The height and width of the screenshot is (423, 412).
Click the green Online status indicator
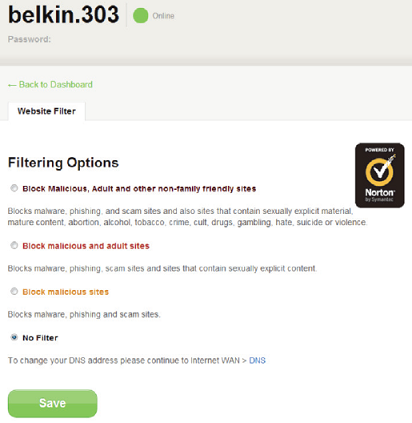click(x=140, y=16)
